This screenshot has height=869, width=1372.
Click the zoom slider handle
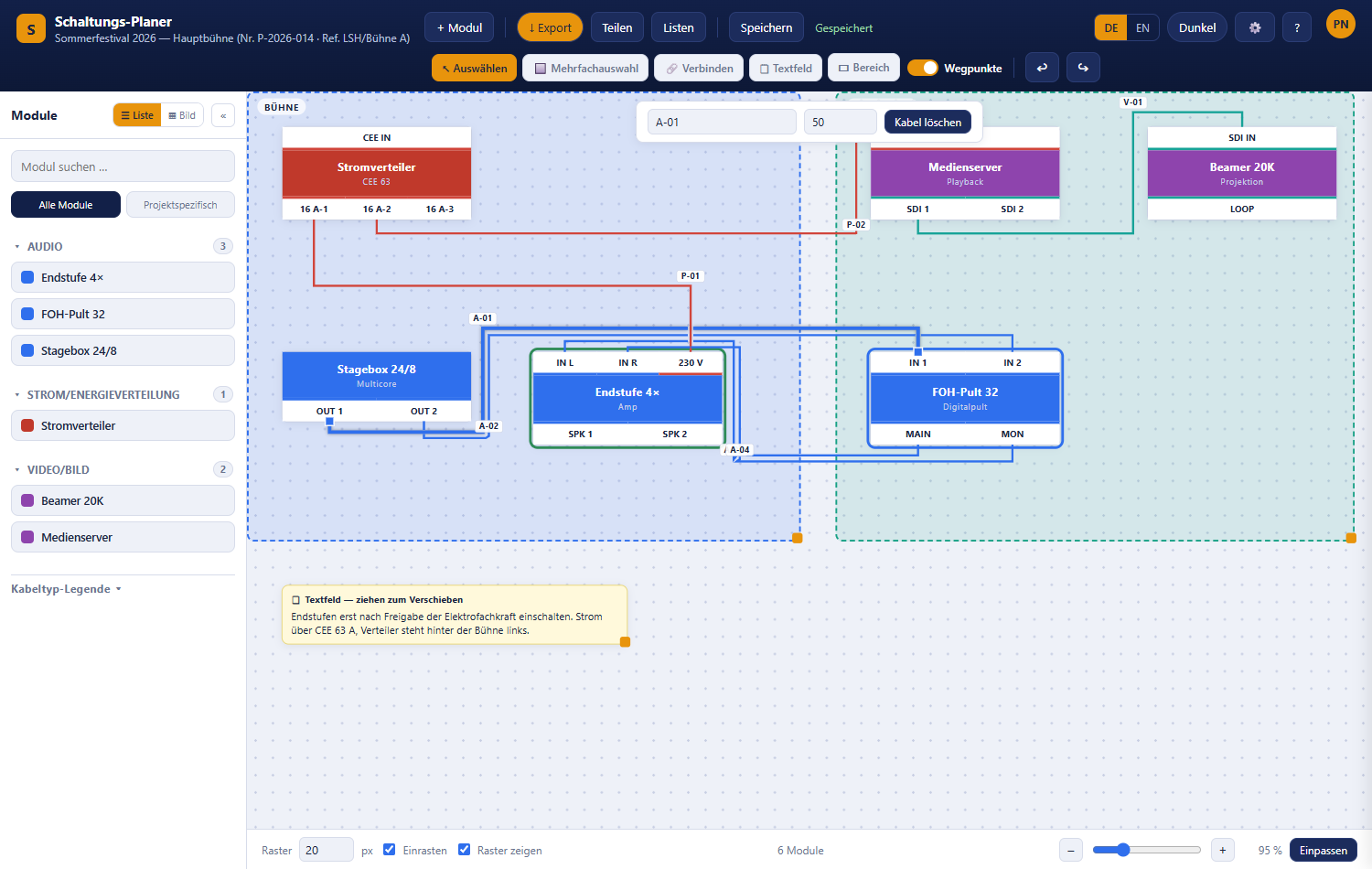click(1123, 850)
